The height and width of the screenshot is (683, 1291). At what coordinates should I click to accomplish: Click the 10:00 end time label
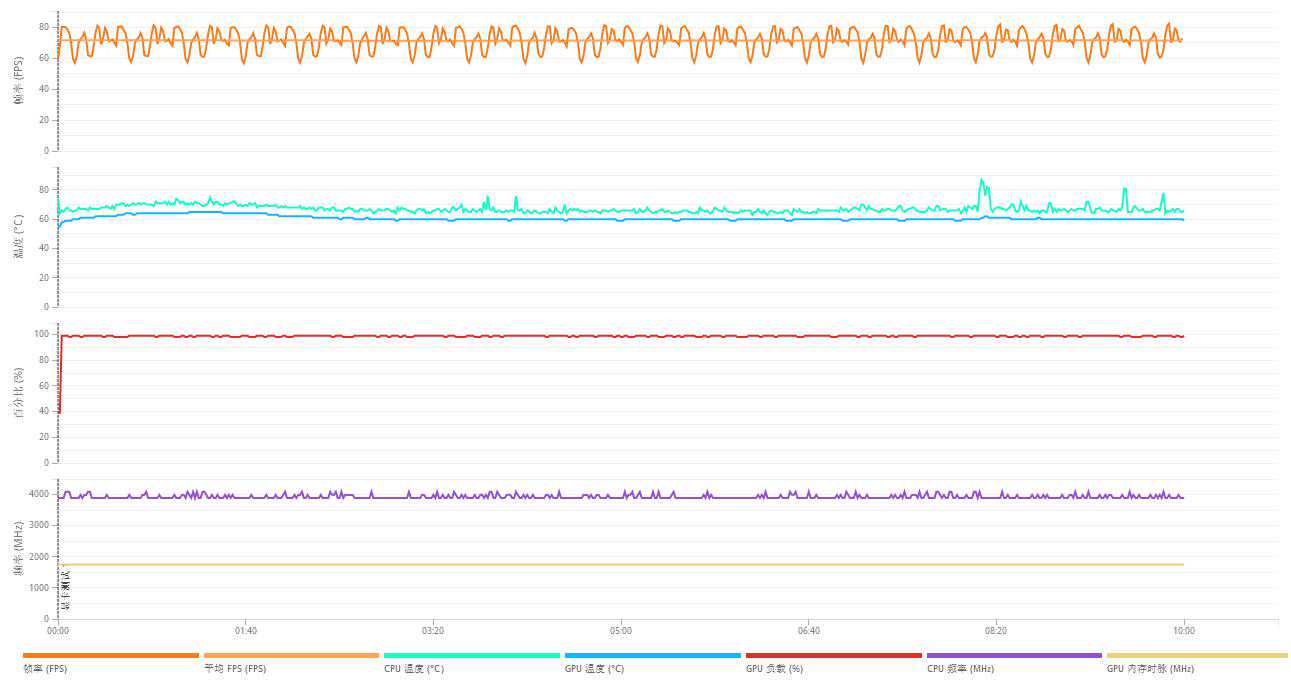[1183, 631]
